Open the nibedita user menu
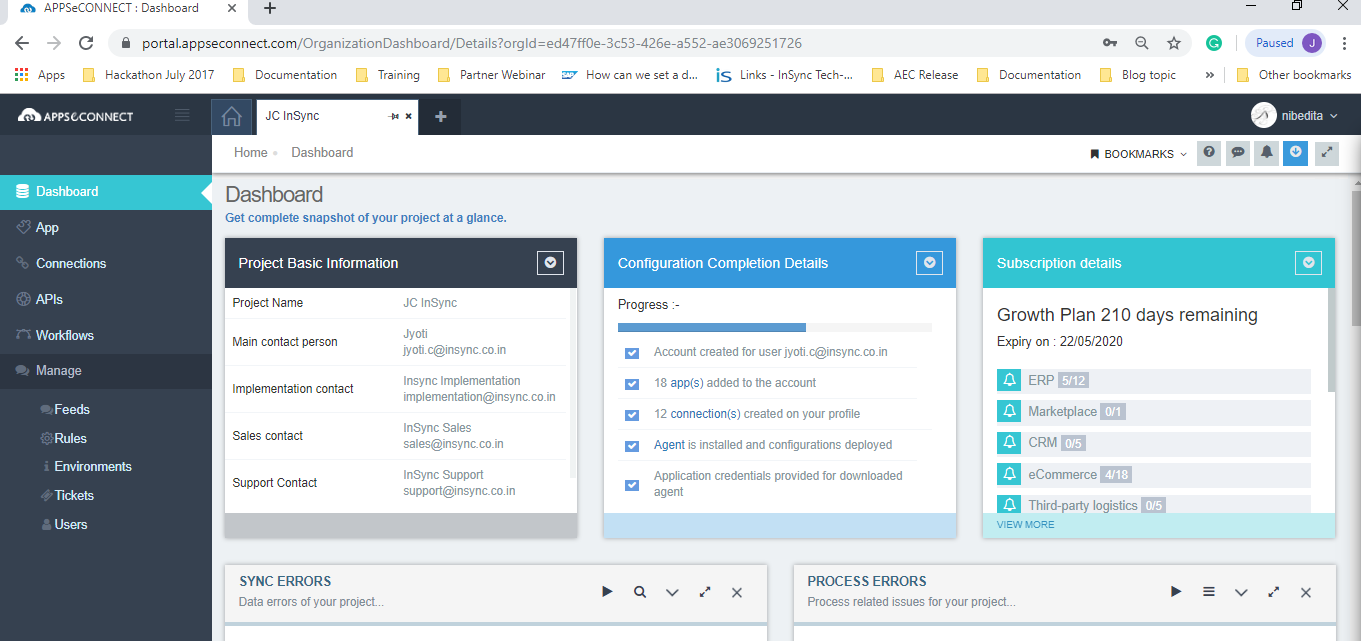 point(1295,116)
